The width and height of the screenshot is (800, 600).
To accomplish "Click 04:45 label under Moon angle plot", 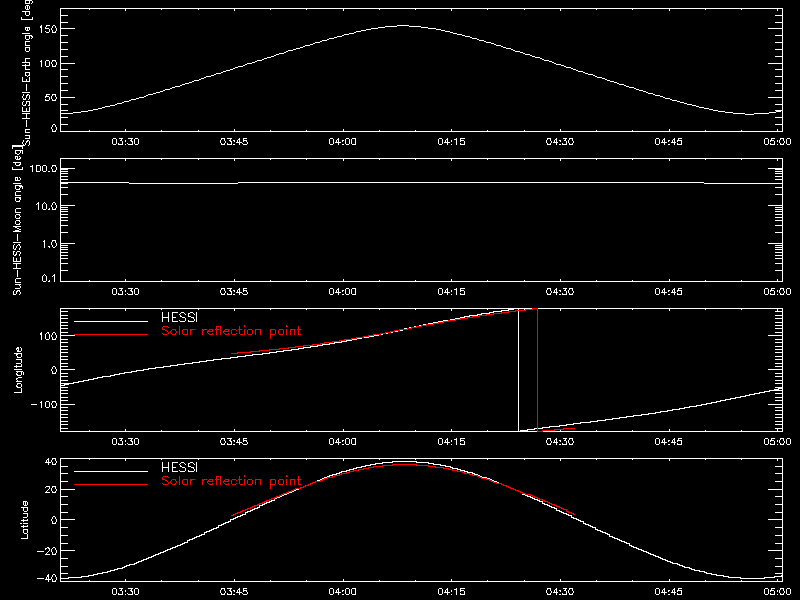I will click(x=669, y=292).
